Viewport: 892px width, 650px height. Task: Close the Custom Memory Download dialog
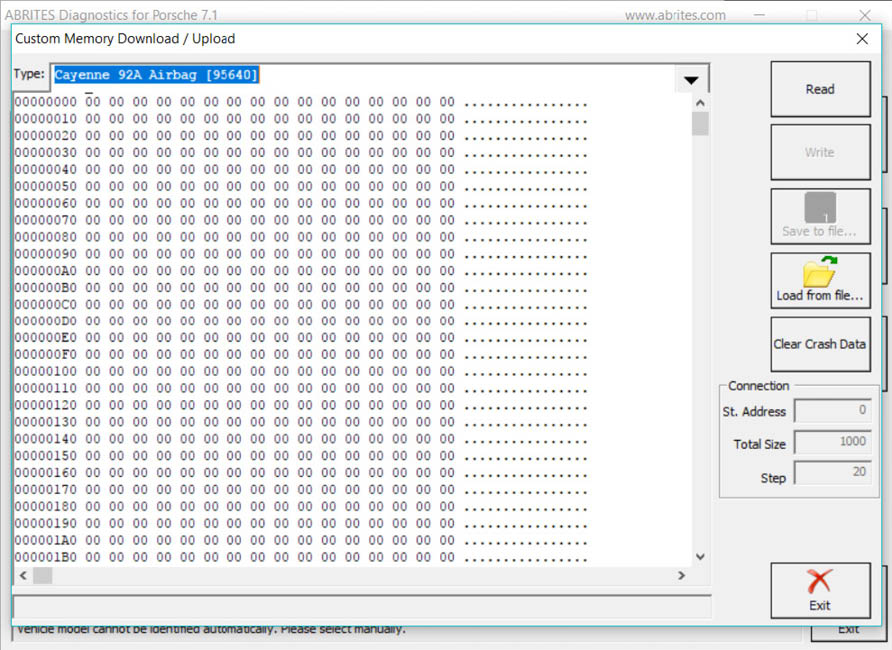(862, 39)
